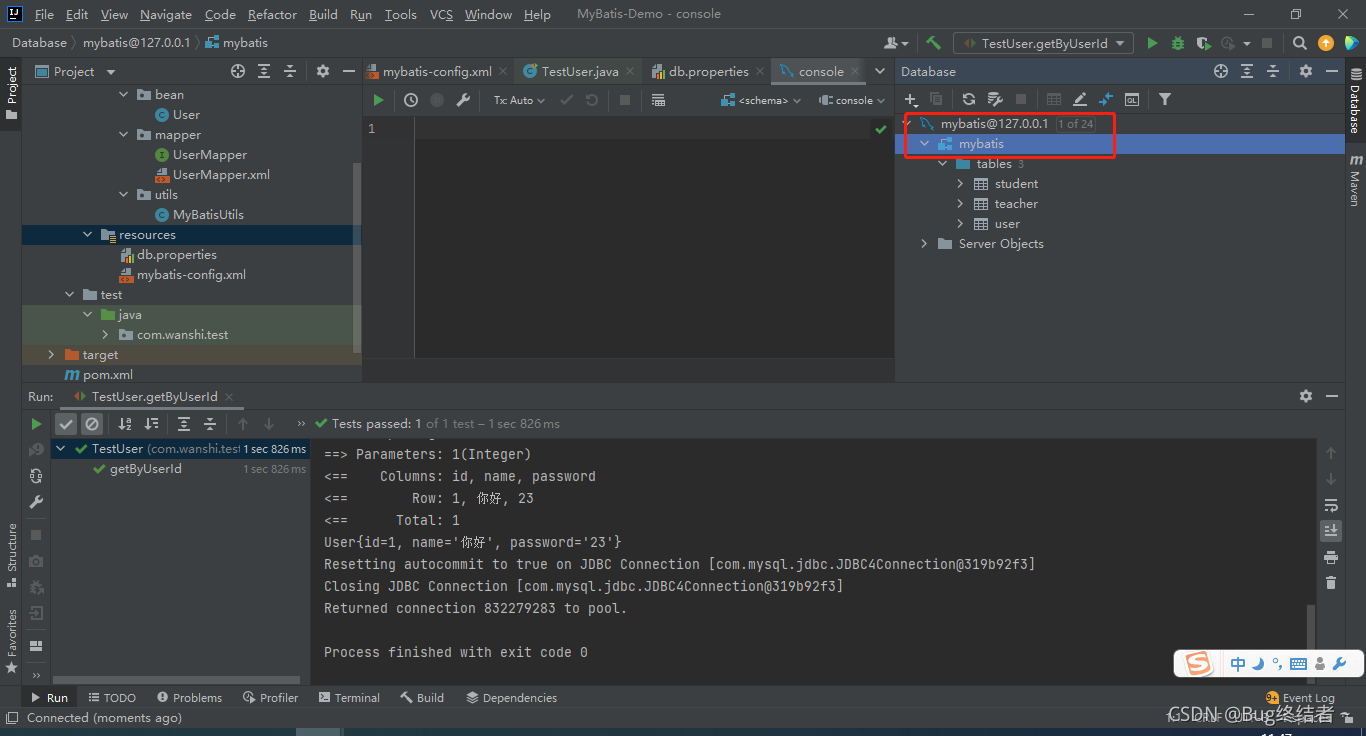Select UserMapper.xml in Project tree
Image resolution: width=1366 pixels, height=736 pixels.
(x=221, y=175)
